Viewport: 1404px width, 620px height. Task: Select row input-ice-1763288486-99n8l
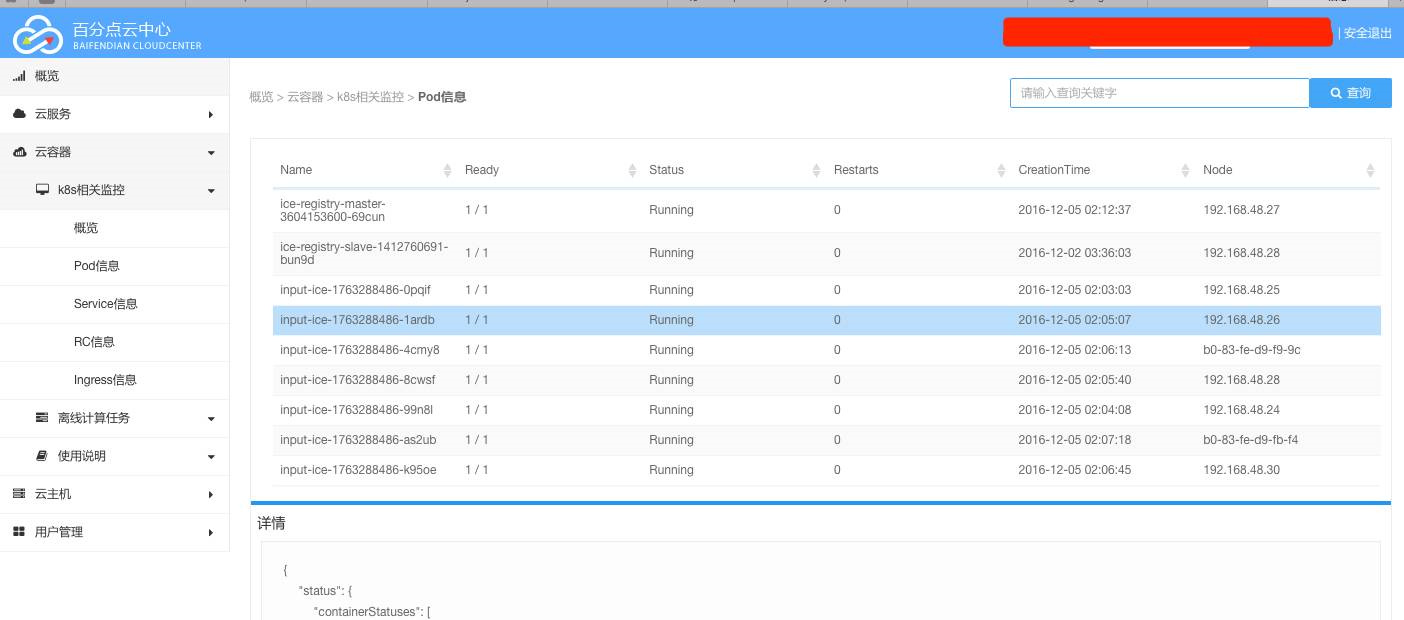pos(826,410)
